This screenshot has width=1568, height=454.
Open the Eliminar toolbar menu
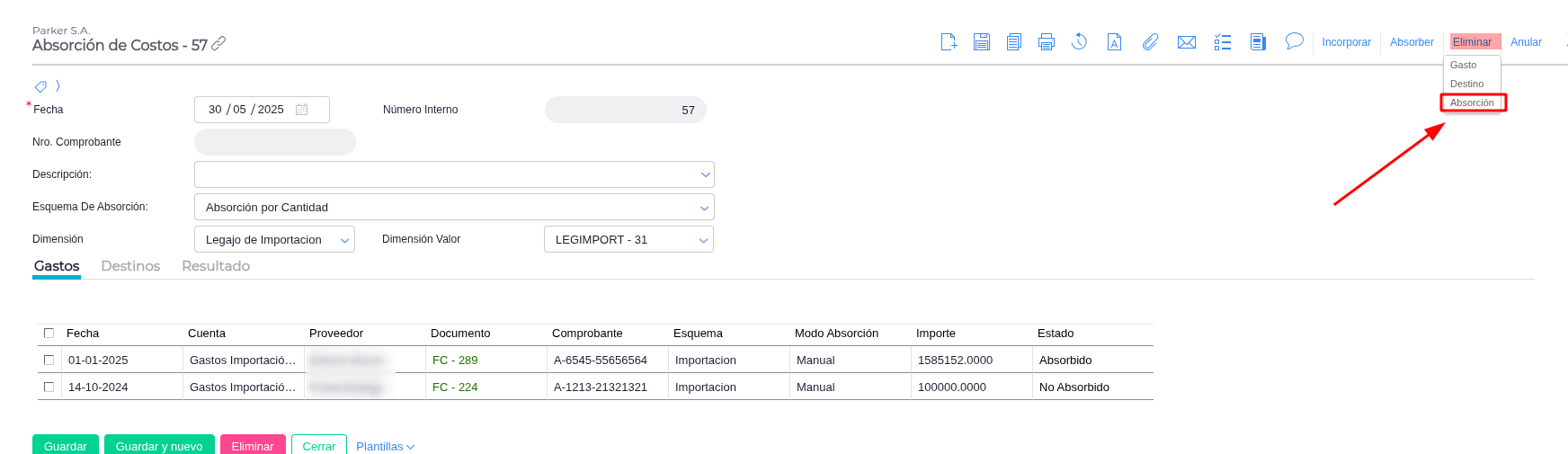[x=1474, y=42]
